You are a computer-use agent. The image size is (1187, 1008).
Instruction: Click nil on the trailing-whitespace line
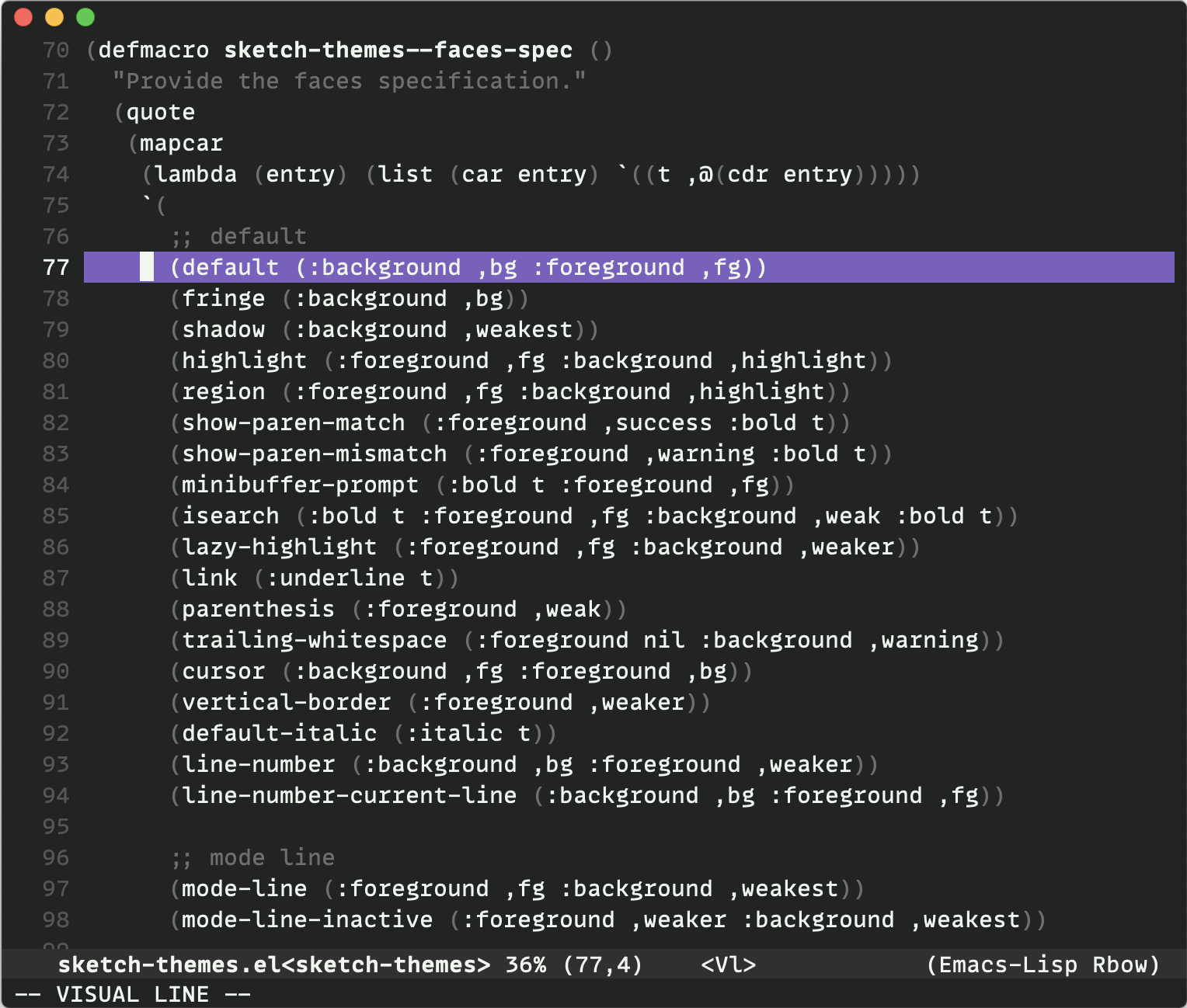point(664,641)
